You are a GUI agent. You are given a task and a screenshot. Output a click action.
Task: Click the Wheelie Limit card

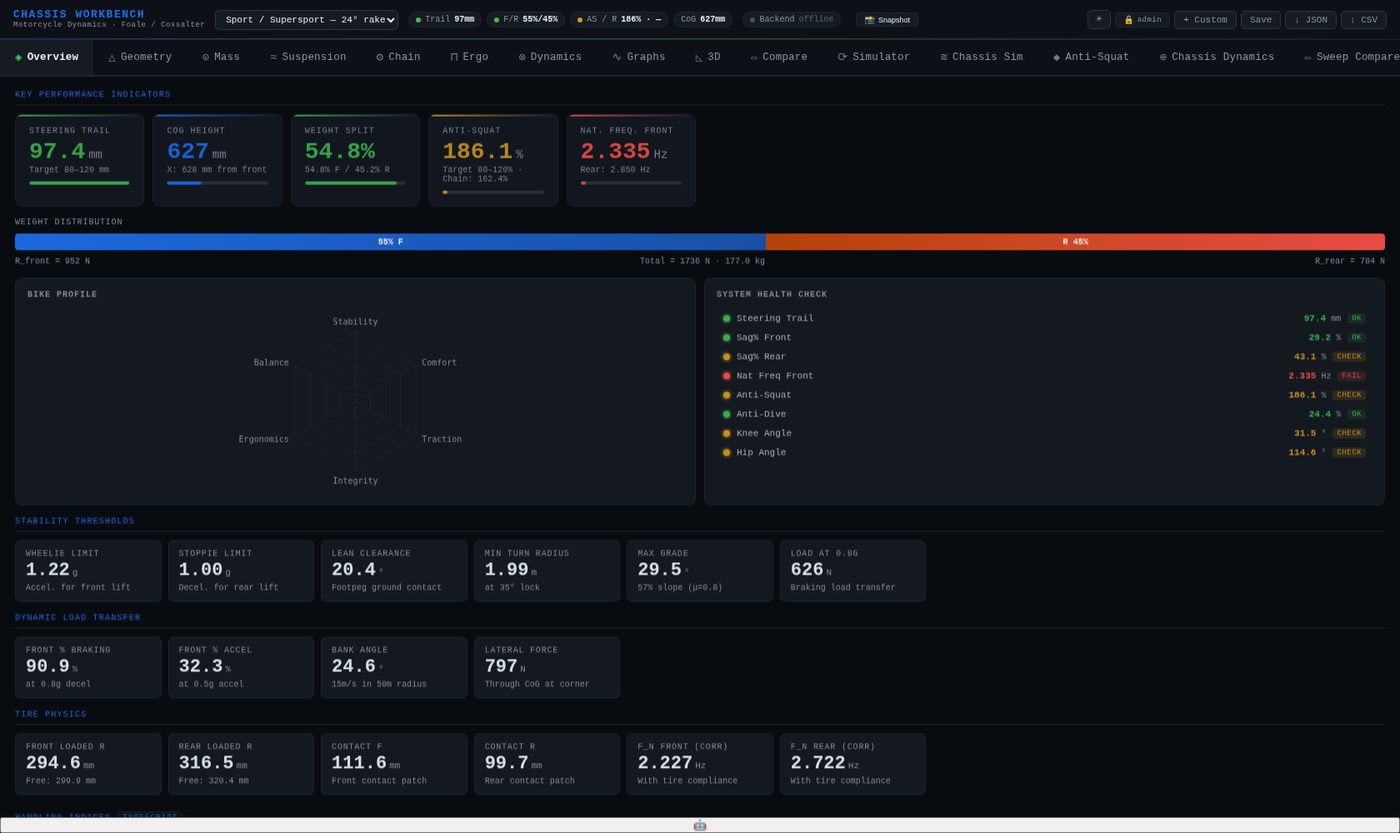tap(88, 571)
